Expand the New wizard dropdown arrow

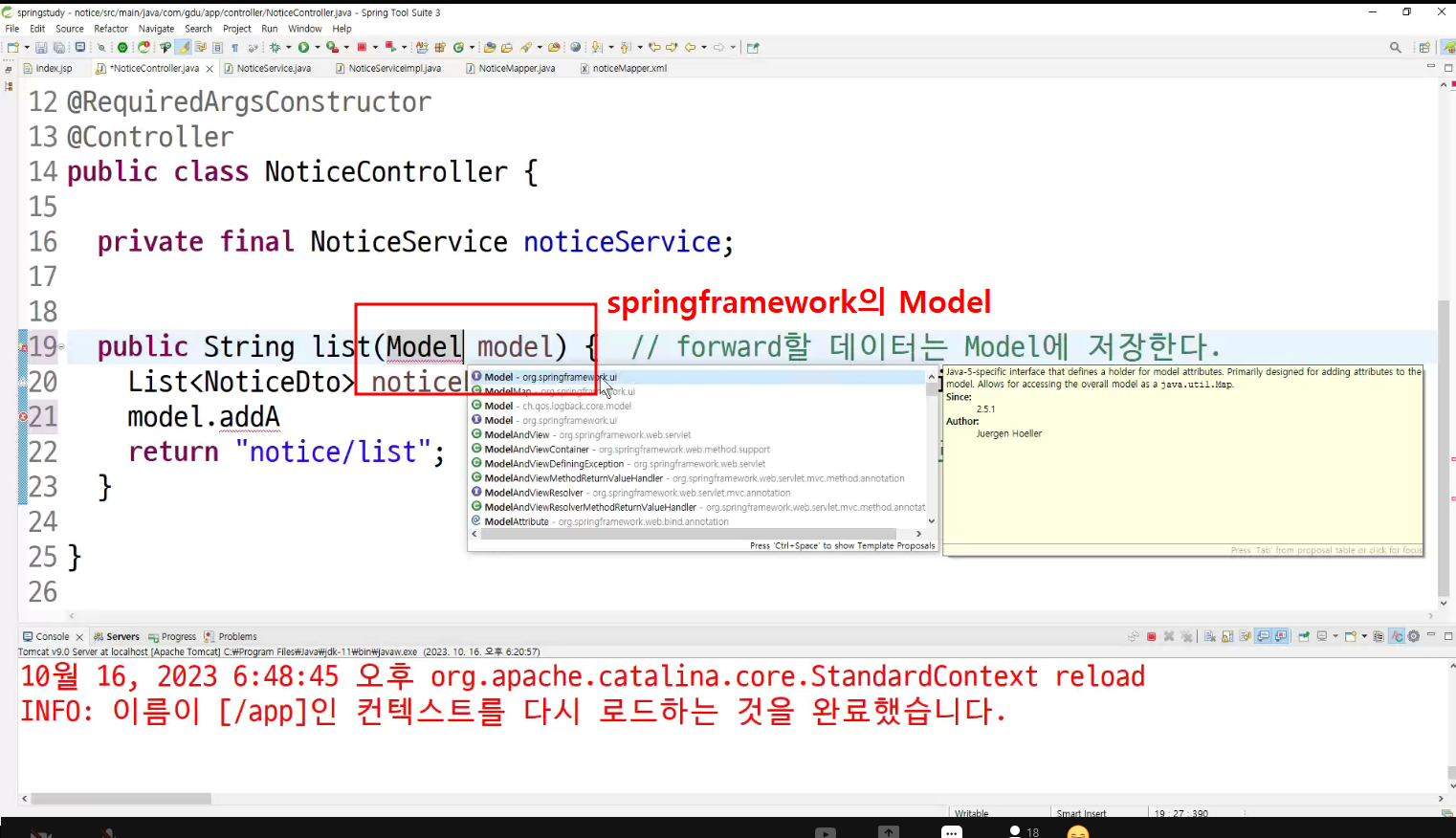(x=27, y=47)
